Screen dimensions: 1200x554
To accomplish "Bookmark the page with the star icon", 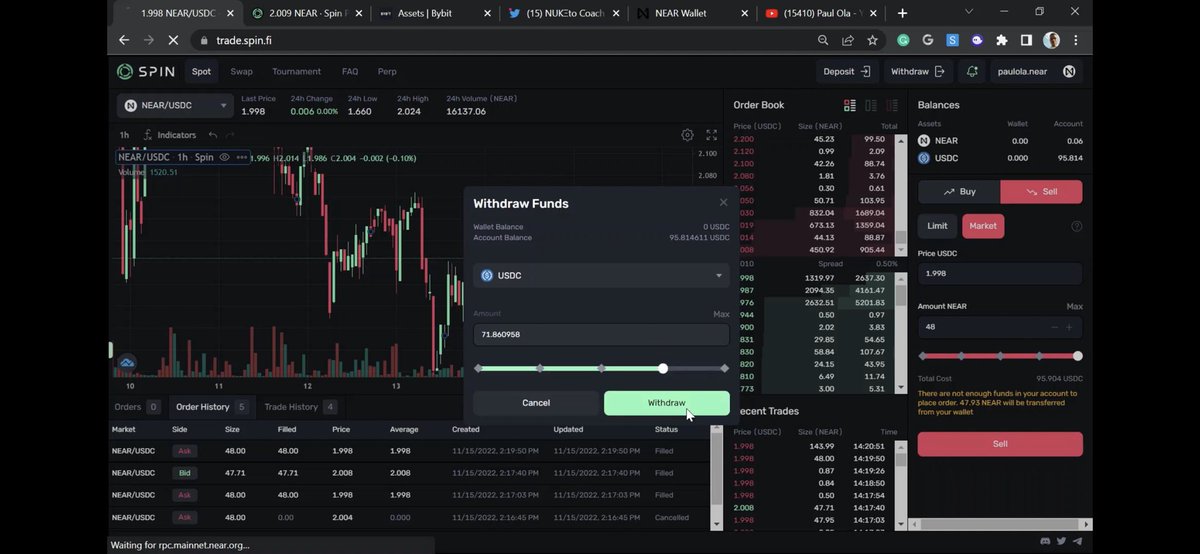I will click(x=873, y=40).
